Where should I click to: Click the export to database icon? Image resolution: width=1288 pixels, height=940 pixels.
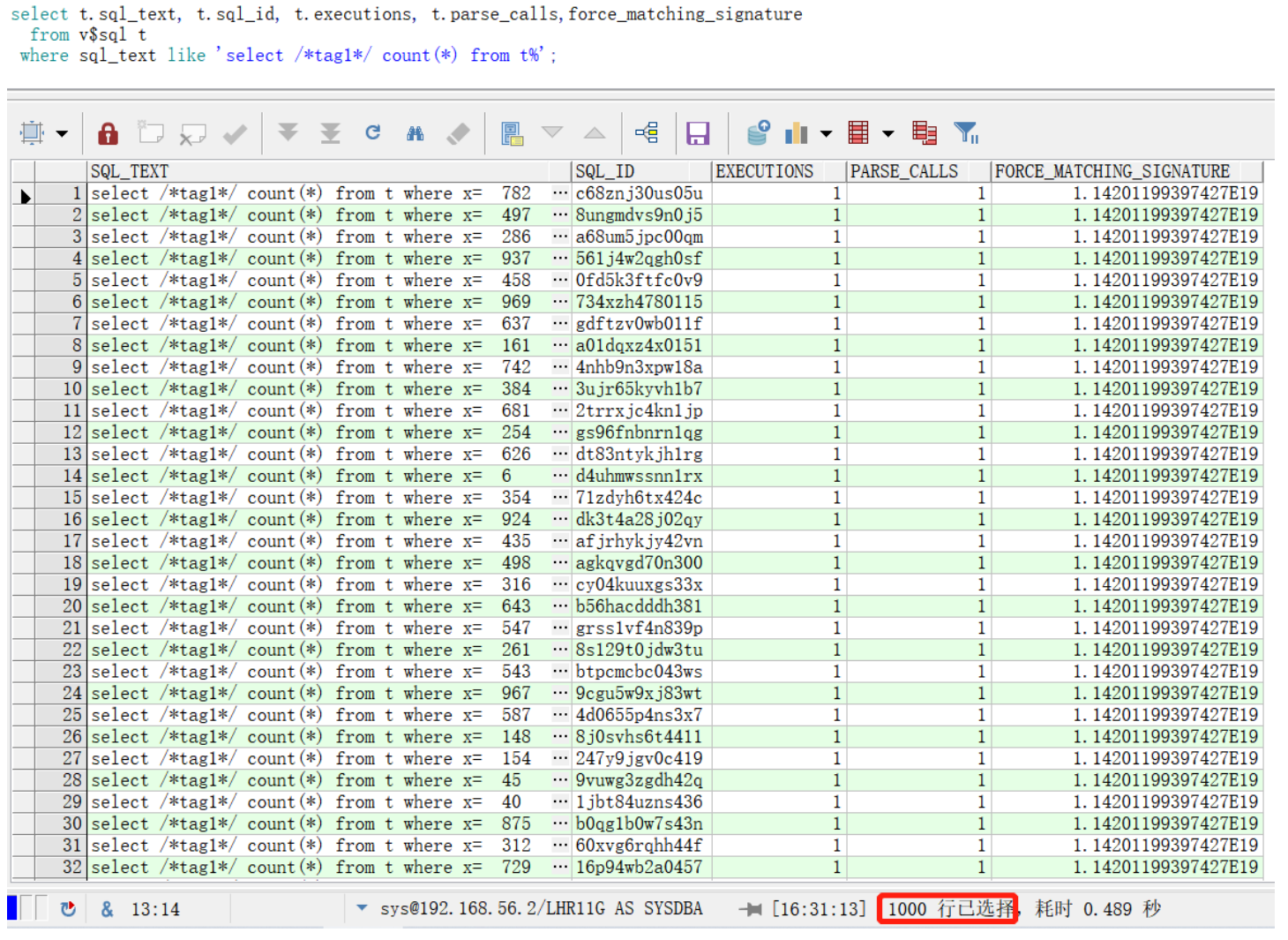point(758,132)
